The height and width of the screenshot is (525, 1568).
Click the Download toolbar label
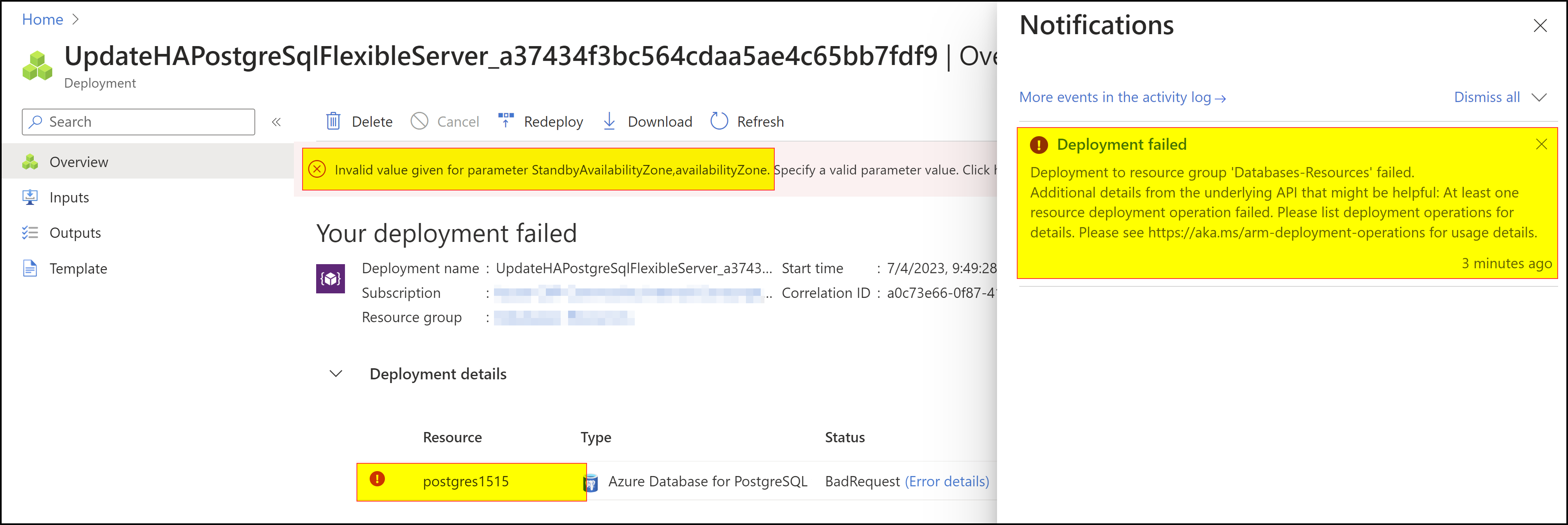pos(660,122)
